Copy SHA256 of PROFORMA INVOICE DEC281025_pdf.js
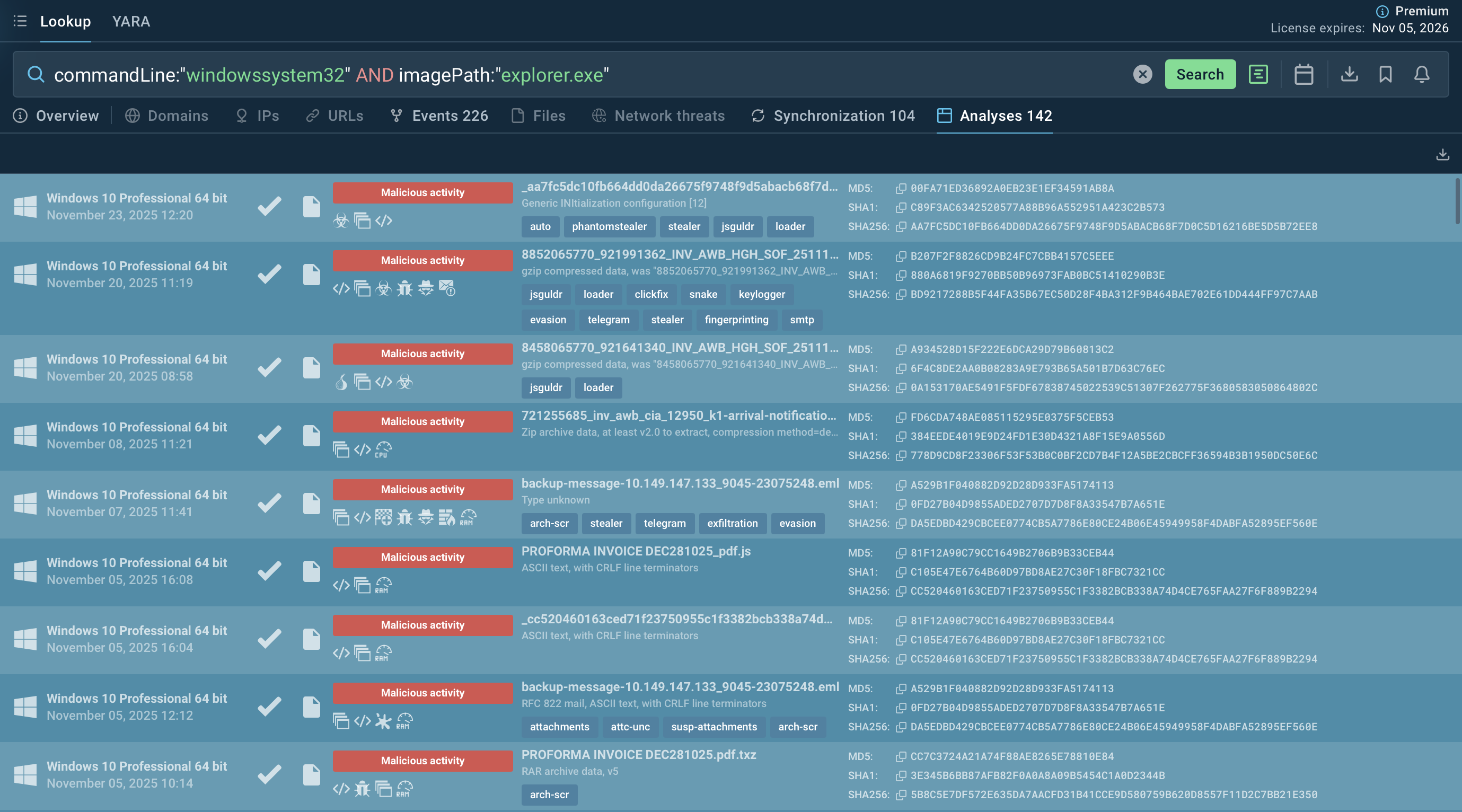 [x=901, y=592]
